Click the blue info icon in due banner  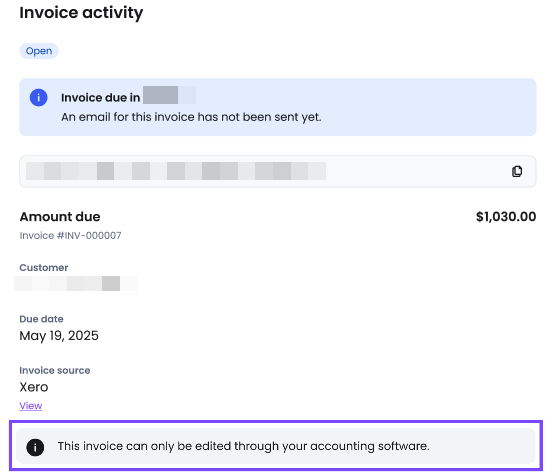pyautogui.click(x=39, y=97)
